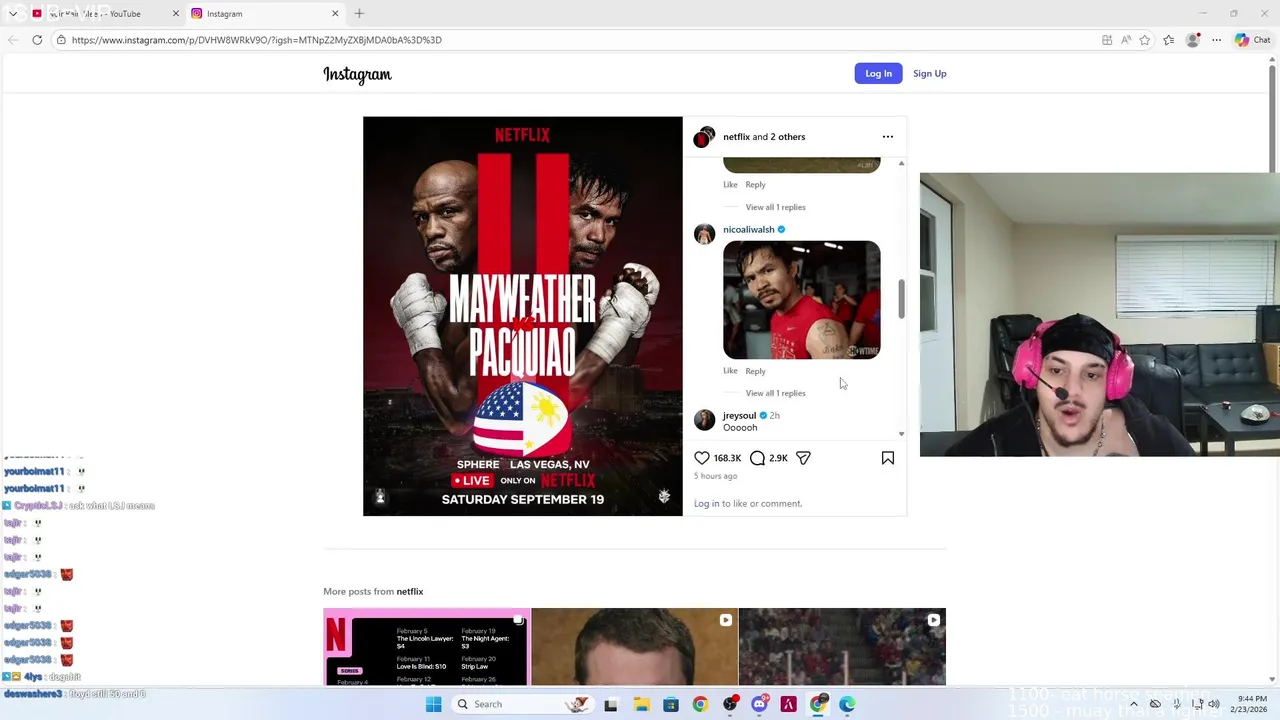Viewport: 1280px width, 720px height.
Task: Click tagged people icon on poster image
Action: point(380,497)
